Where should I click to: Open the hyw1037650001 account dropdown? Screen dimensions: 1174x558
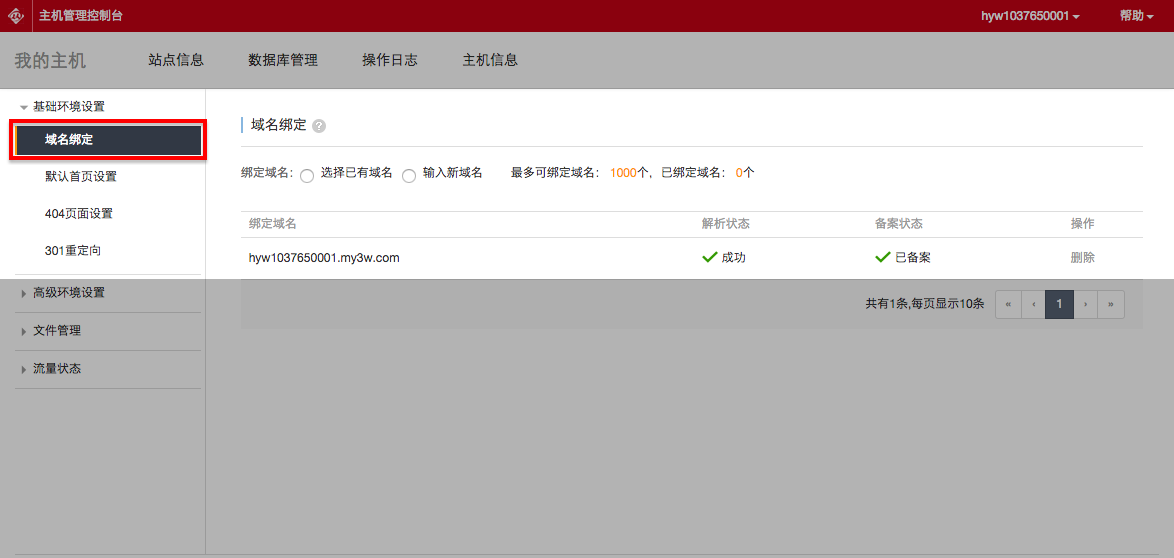click(x=1030, y=16)
